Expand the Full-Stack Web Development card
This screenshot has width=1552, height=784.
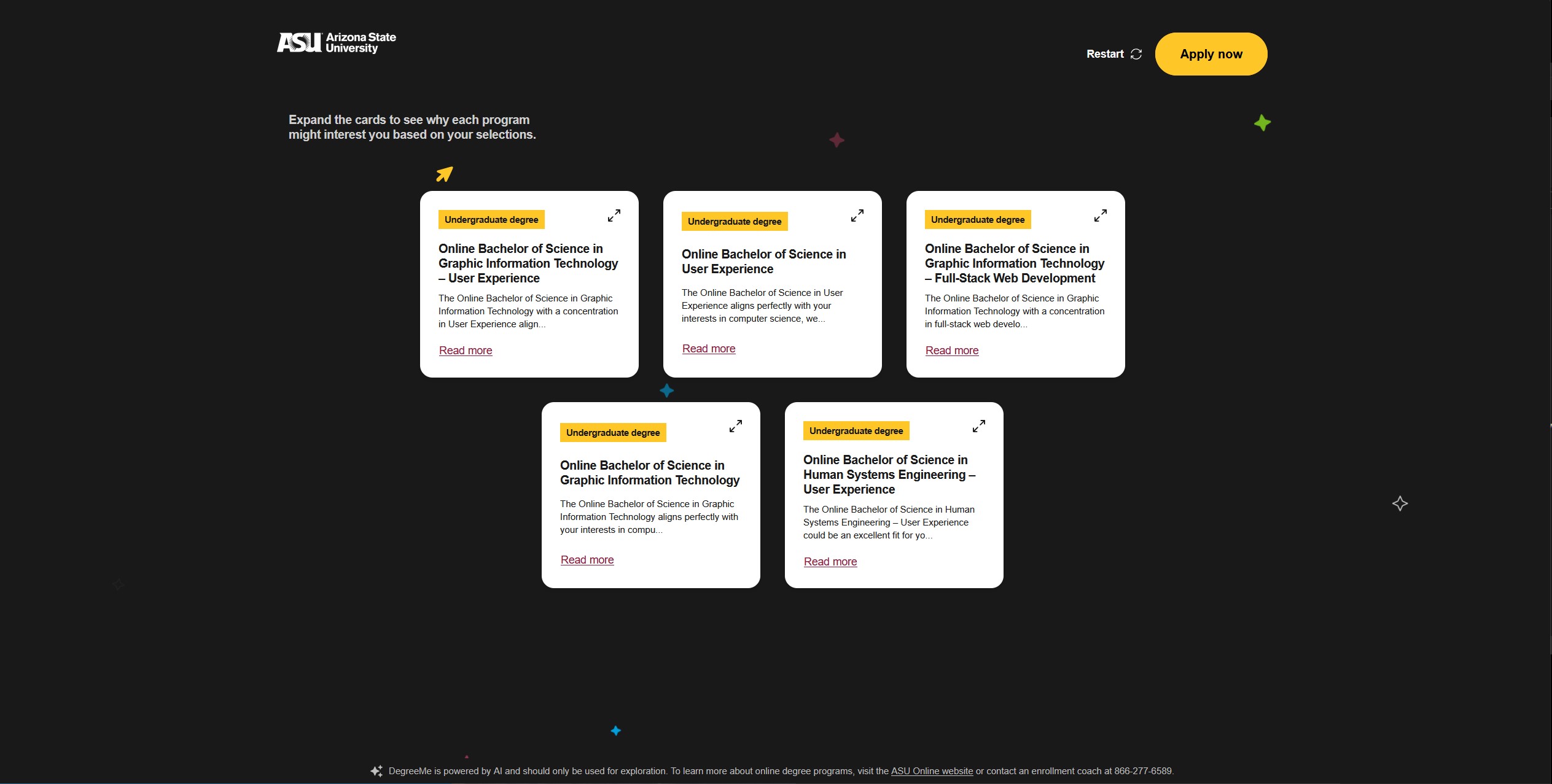(x=1100, y=215)
